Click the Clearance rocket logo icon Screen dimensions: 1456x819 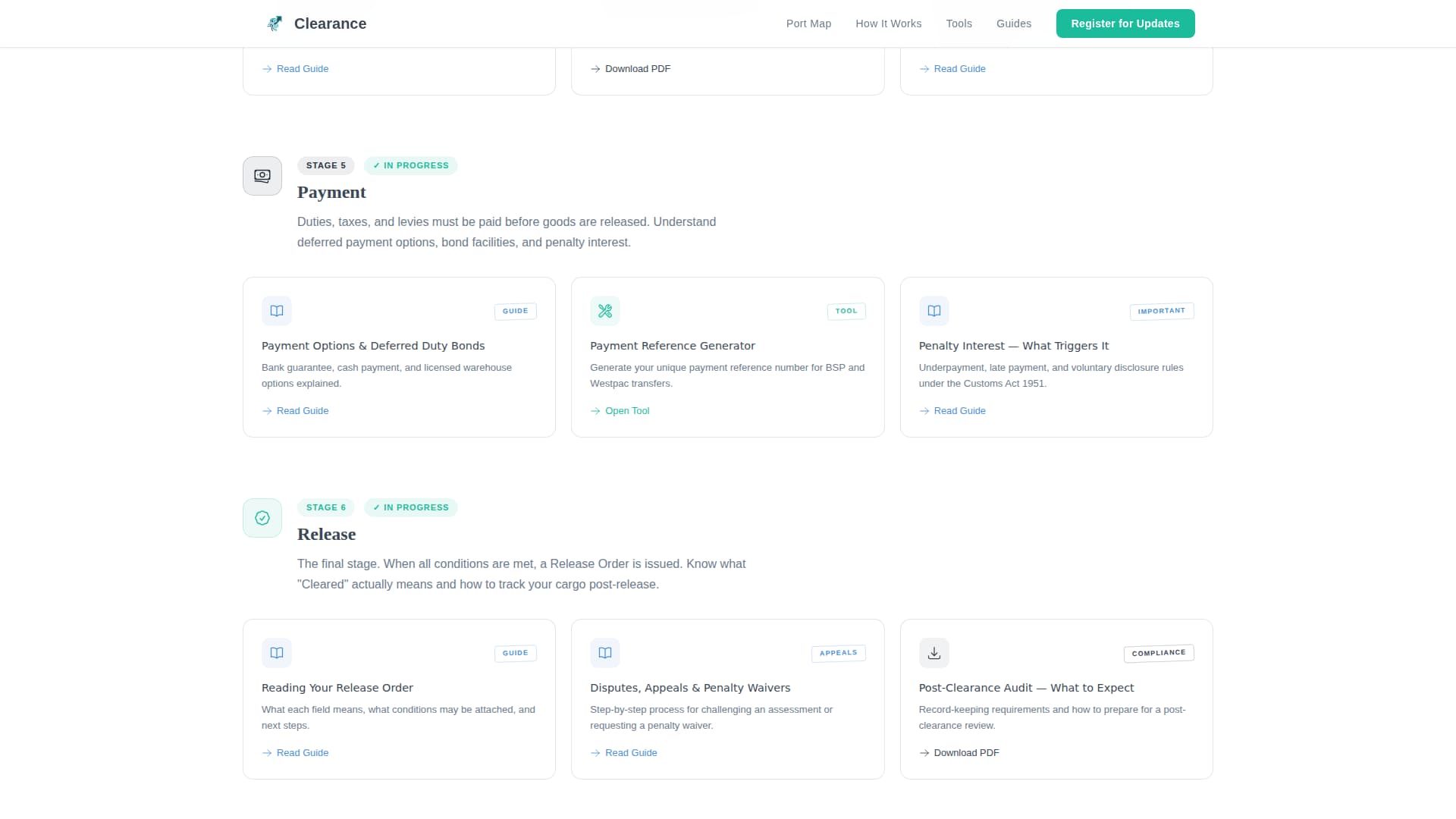tap(275, 24)
